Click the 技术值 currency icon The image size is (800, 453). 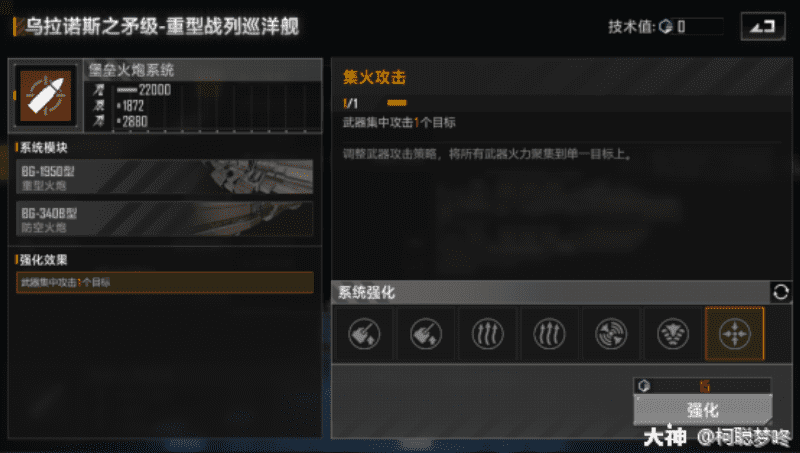point(665,26)
